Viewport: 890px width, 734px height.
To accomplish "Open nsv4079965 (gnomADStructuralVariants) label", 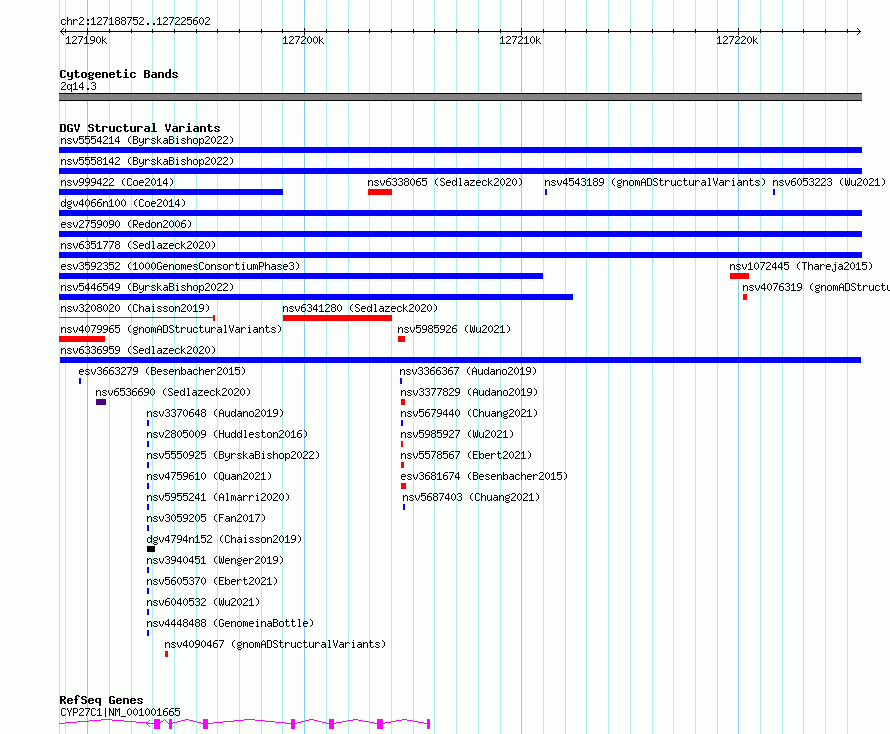I will [171, 329].
